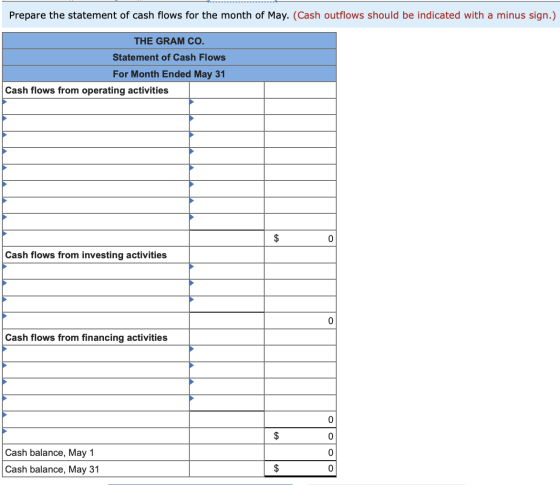This screenshot has height=485, width=560.
Task: Click the operating activities net total cell
Action: [x=300, y=238]
